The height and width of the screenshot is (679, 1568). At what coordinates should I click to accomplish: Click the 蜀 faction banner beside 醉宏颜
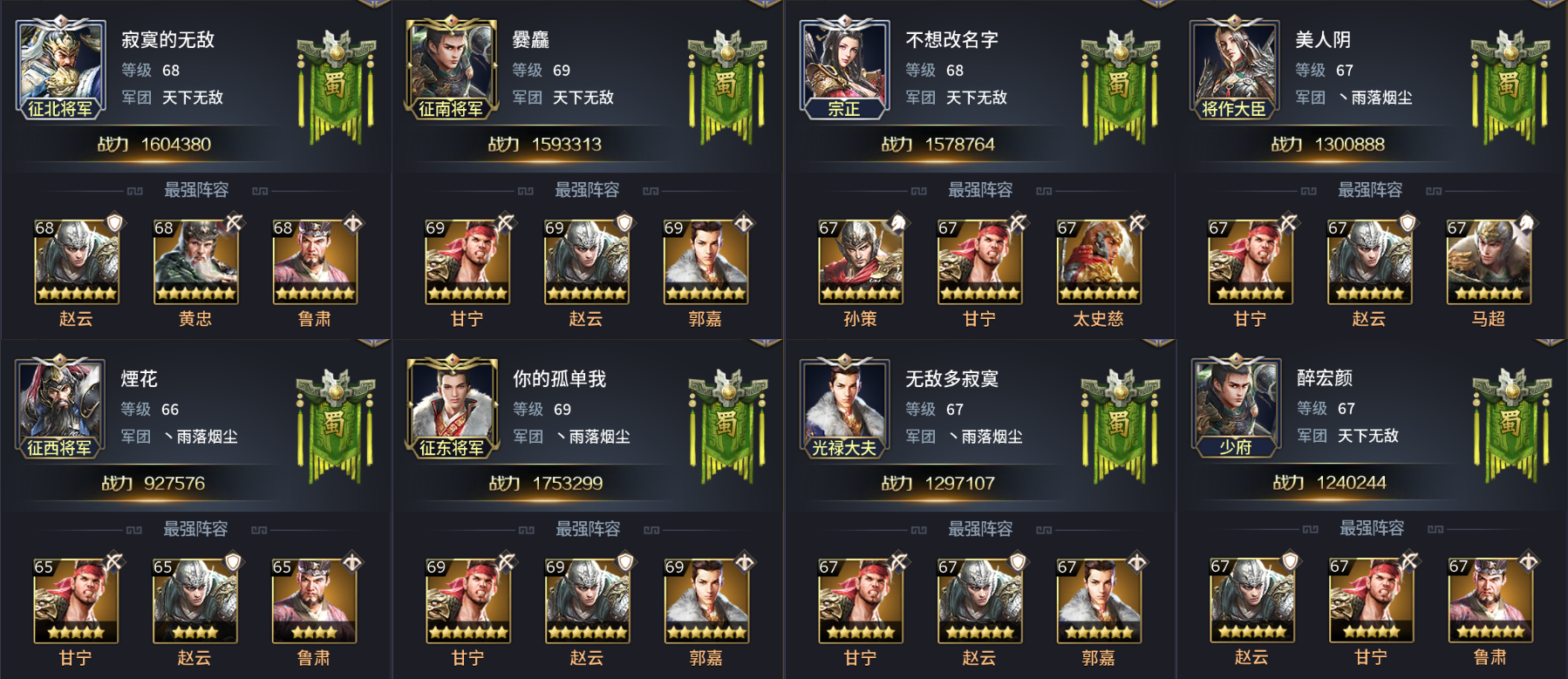(x=1512, y=425)
